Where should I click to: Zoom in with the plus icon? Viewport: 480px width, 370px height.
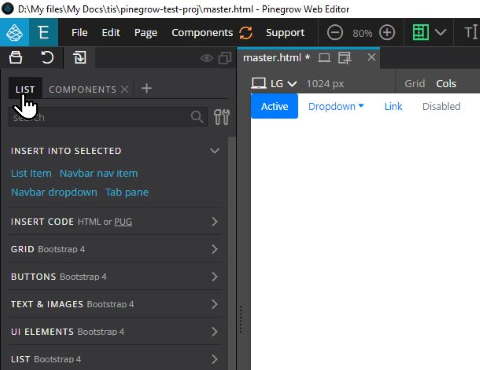point(387,33)
